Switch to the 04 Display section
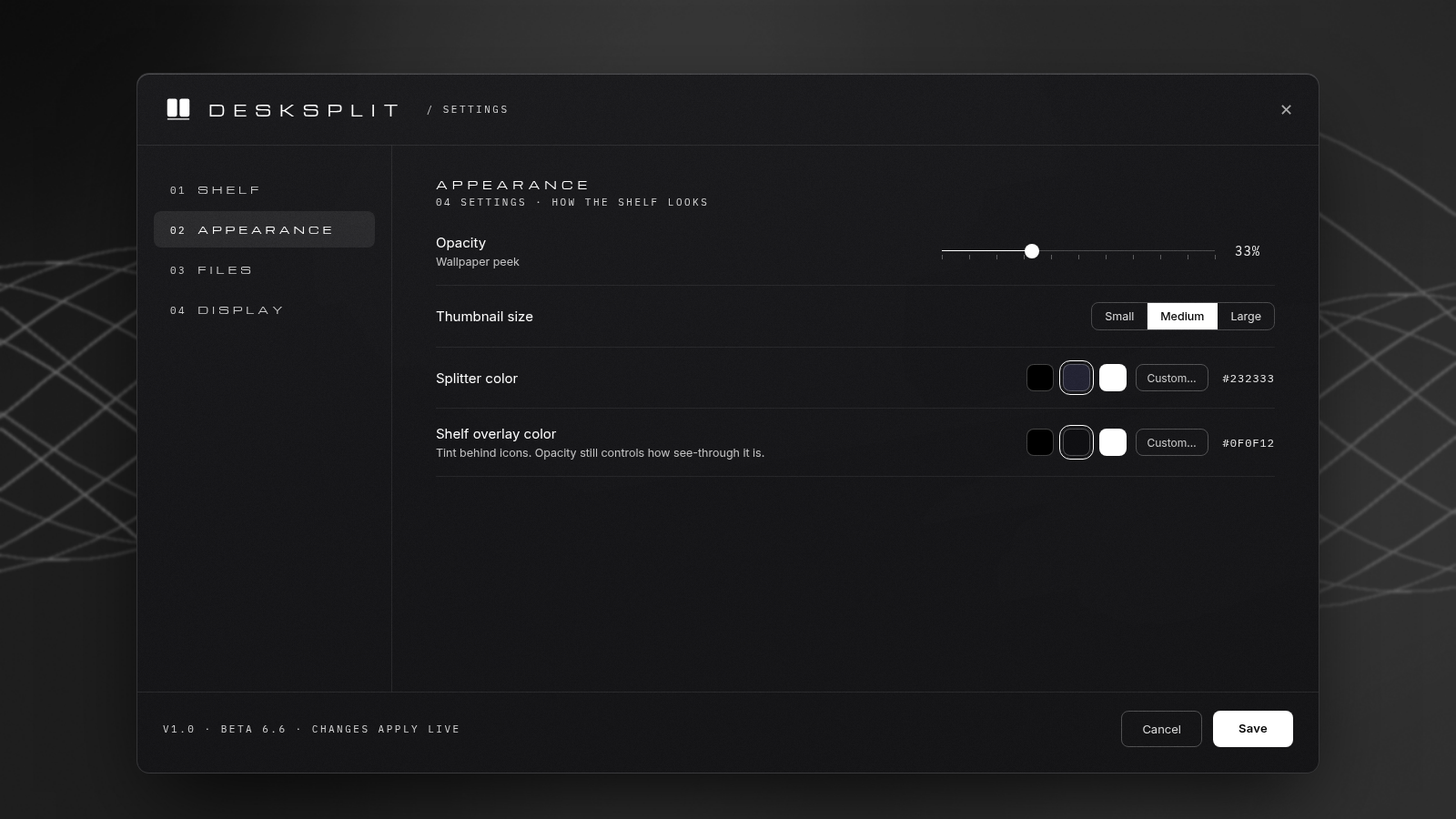 coord(264,309)
